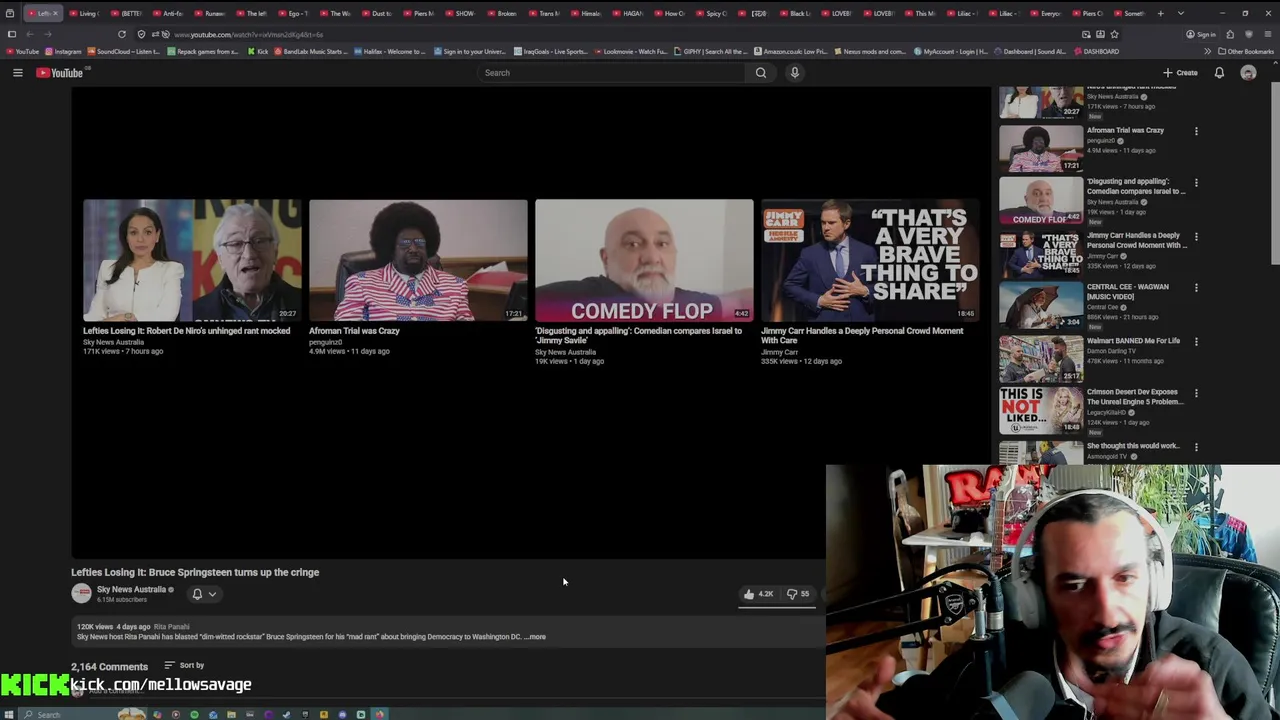Play end-screen video Robert De Niro's unhinged rant

tap(192, 260)
